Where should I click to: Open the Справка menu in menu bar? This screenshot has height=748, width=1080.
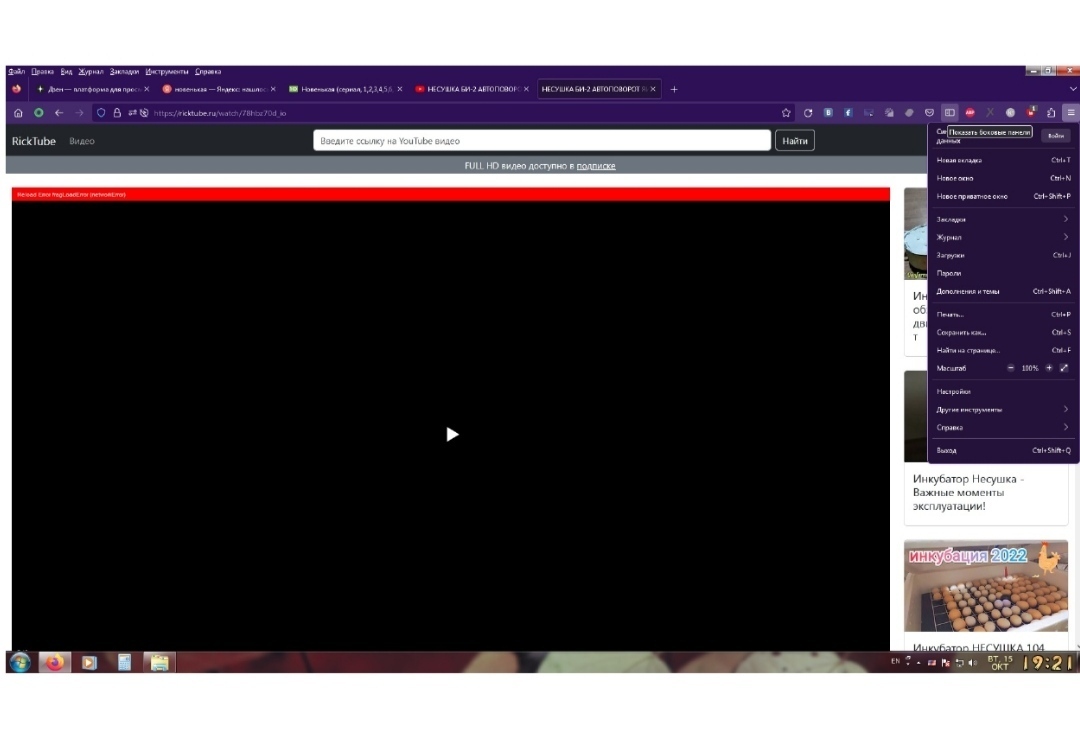click(208, 72)
